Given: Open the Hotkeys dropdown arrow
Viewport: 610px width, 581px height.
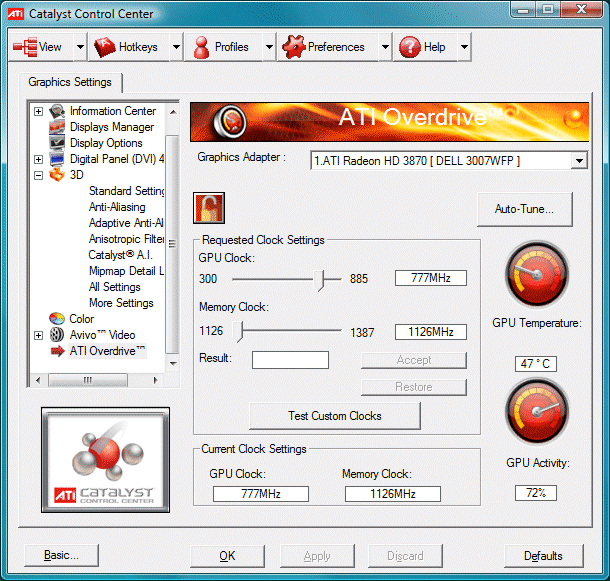Looking at the screenshot, I should tap(176, 47).
